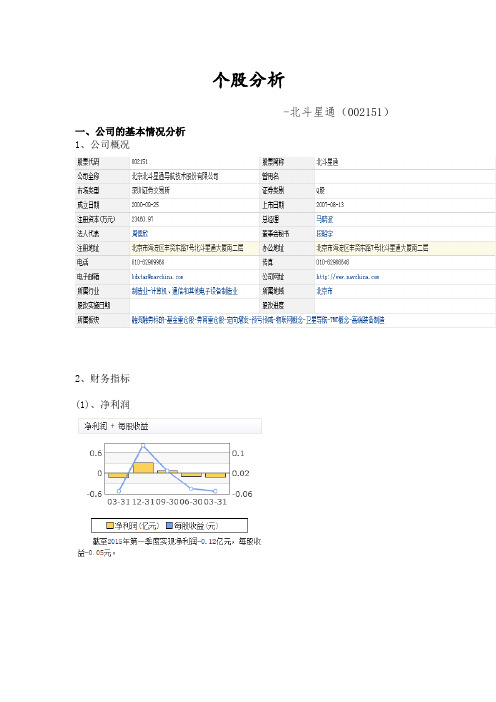Click the stock code cell 002151

(139, 162)
